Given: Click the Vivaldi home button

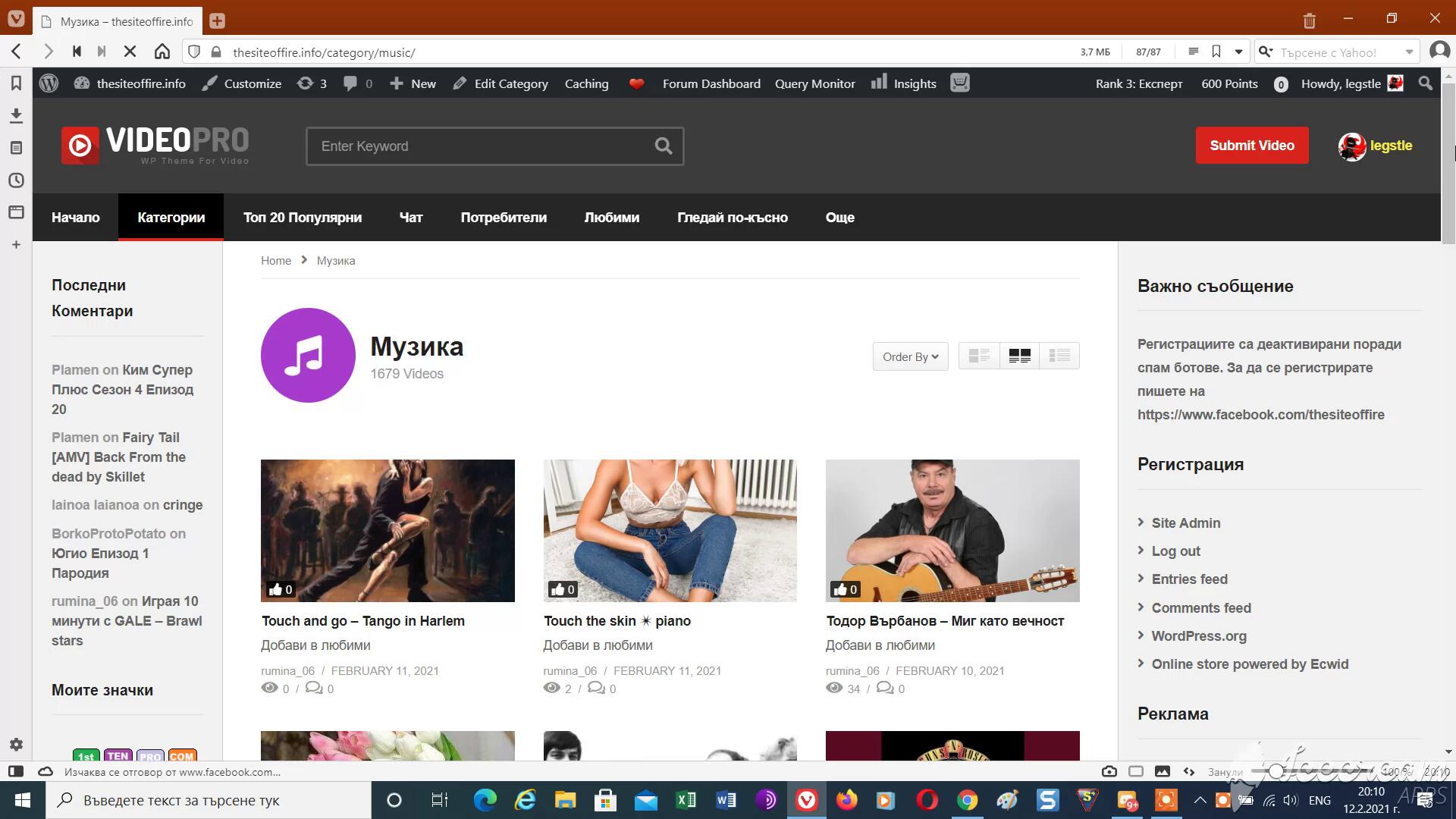Looking at the screenshot, I should click(x=162, y=52).
